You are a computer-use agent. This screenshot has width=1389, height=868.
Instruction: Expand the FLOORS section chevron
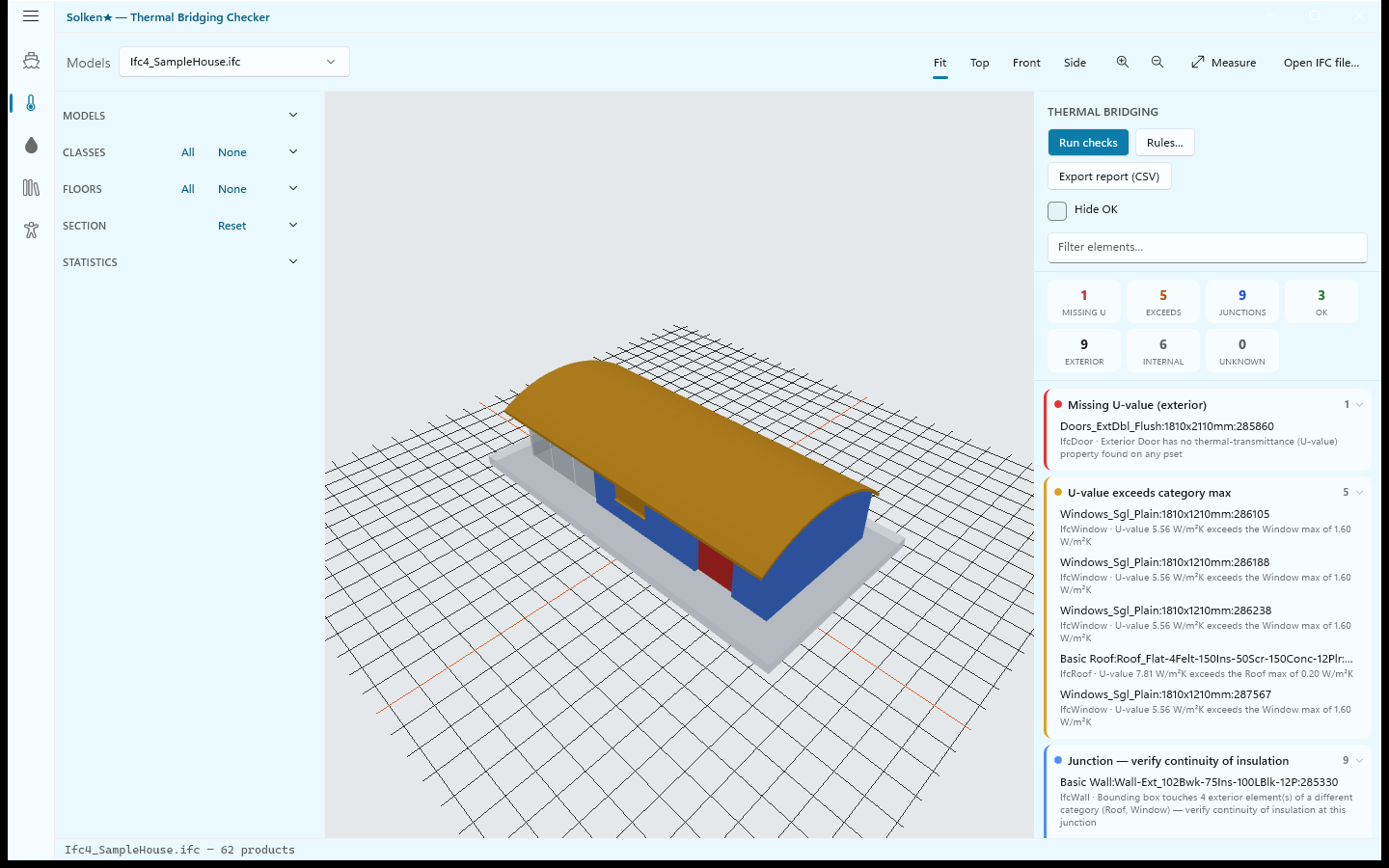(293, 189)
